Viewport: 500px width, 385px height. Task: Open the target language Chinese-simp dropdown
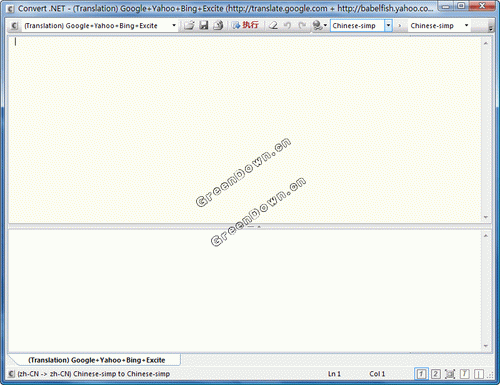tap(466, 25)
